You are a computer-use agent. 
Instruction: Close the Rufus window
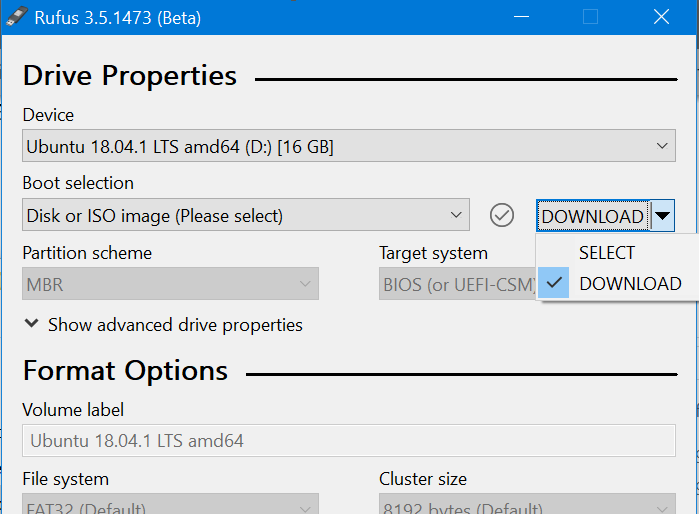tap(661, 17)
